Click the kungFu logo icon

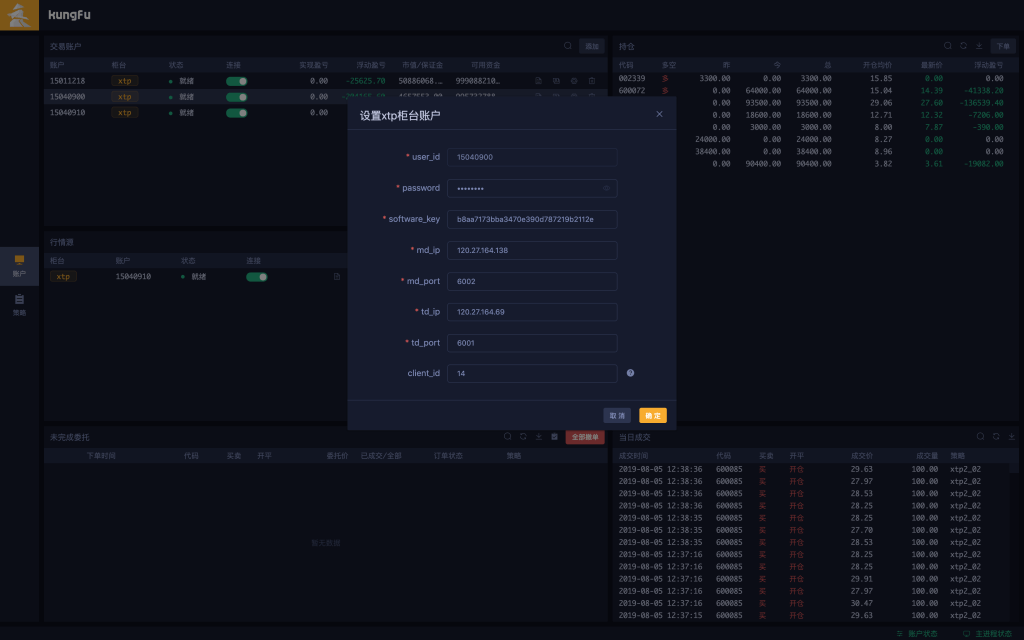(x=19, y=15)
